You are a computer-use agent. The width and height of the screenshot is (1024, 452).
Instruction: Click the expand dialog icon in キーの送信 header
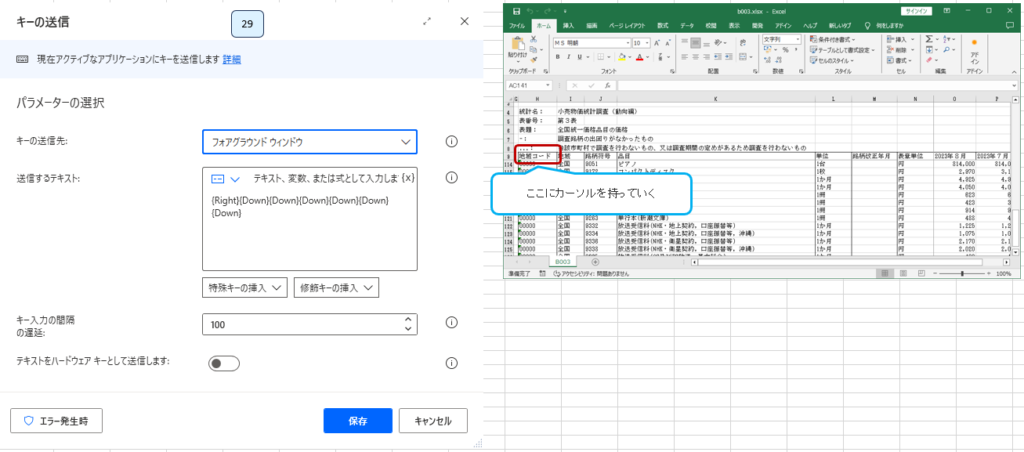tap(428, 21)
